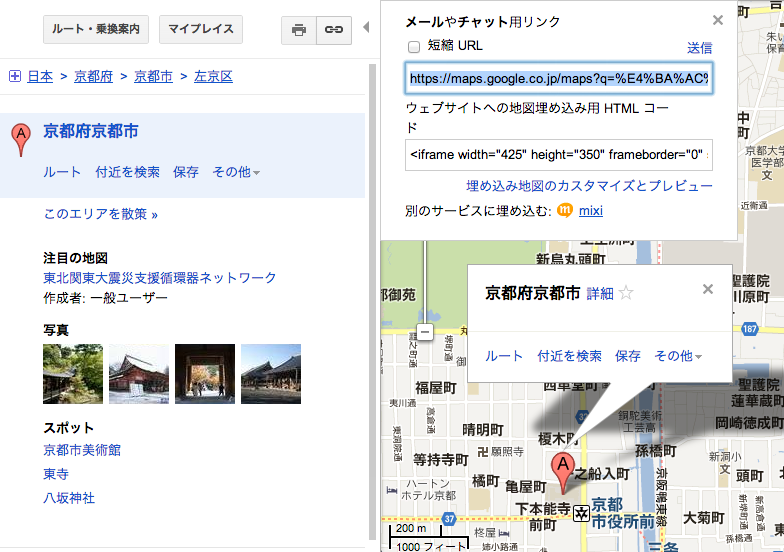This screenshot has width=784, height=552.
Task: Close the link sharing popup
Action: click(718, 20)
